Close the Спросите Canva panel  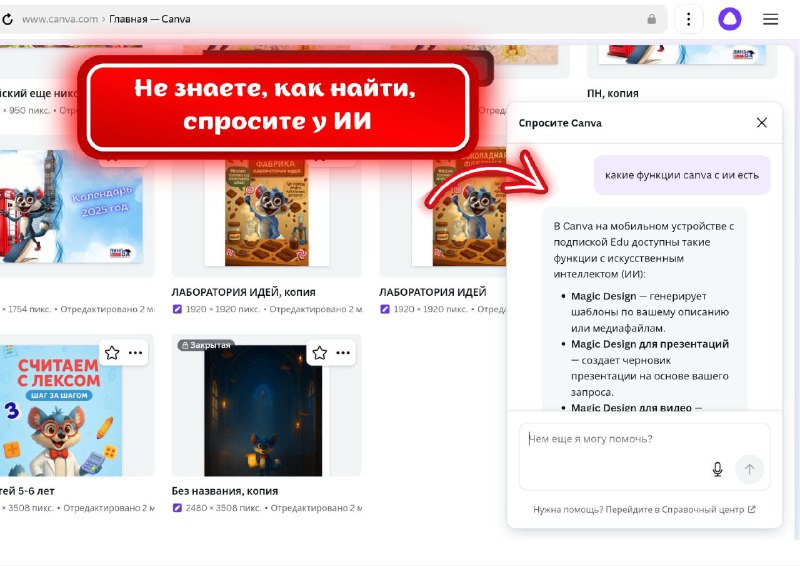pos(762,122)
